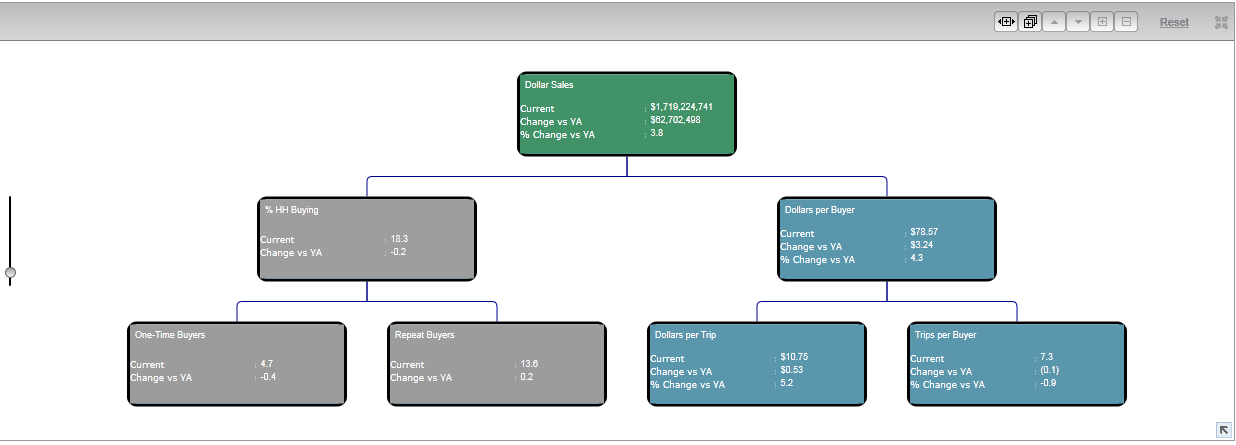
Task: Click the Repeat Buyers node
Action: 497,364
